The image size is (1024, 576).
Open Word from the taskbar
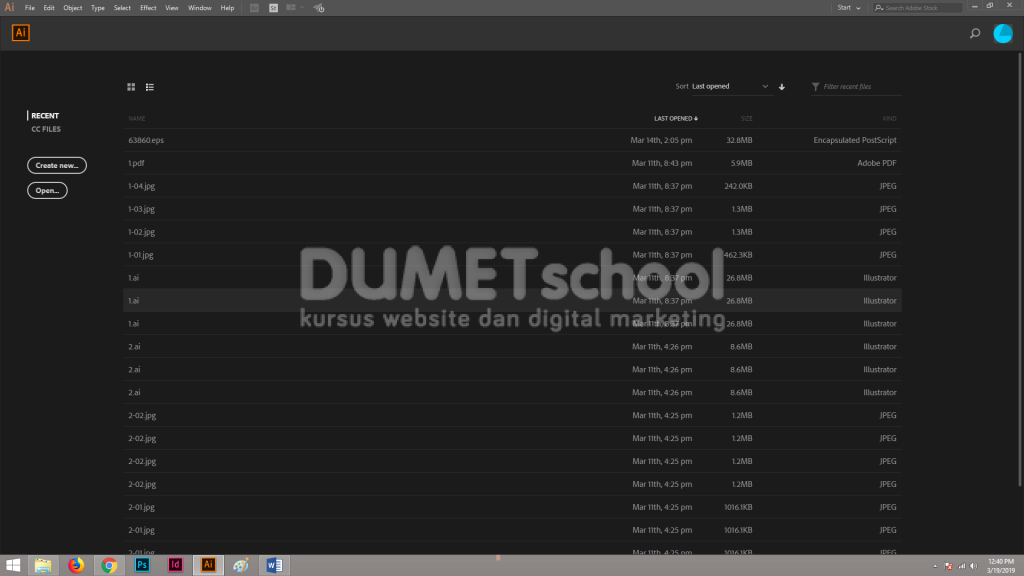point(274,565)
